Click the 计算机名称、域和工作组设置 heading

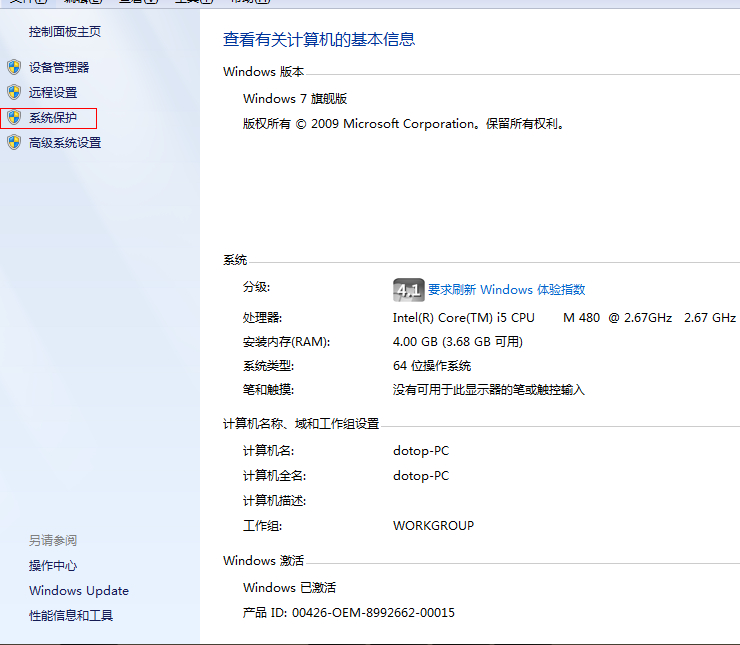point(301,424)
